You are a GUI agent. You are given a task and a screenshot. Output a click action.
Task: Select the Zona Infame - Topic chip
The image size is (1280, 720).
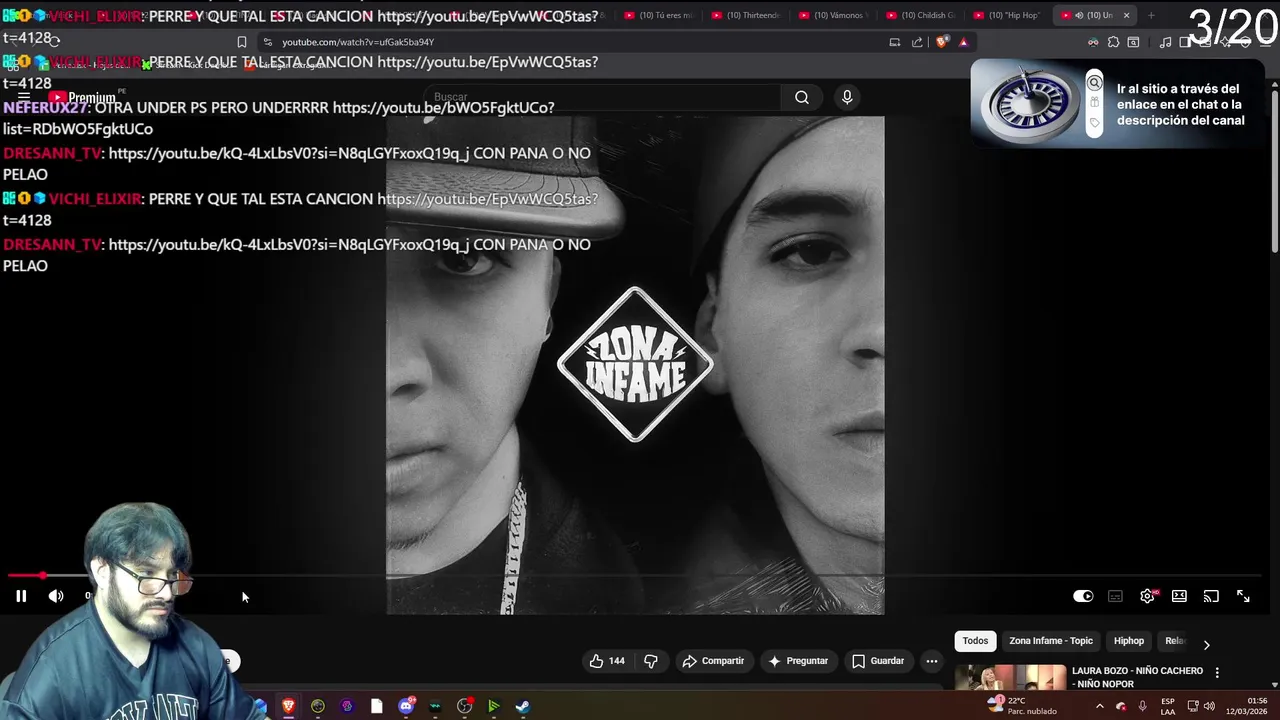coord(1051,641)
